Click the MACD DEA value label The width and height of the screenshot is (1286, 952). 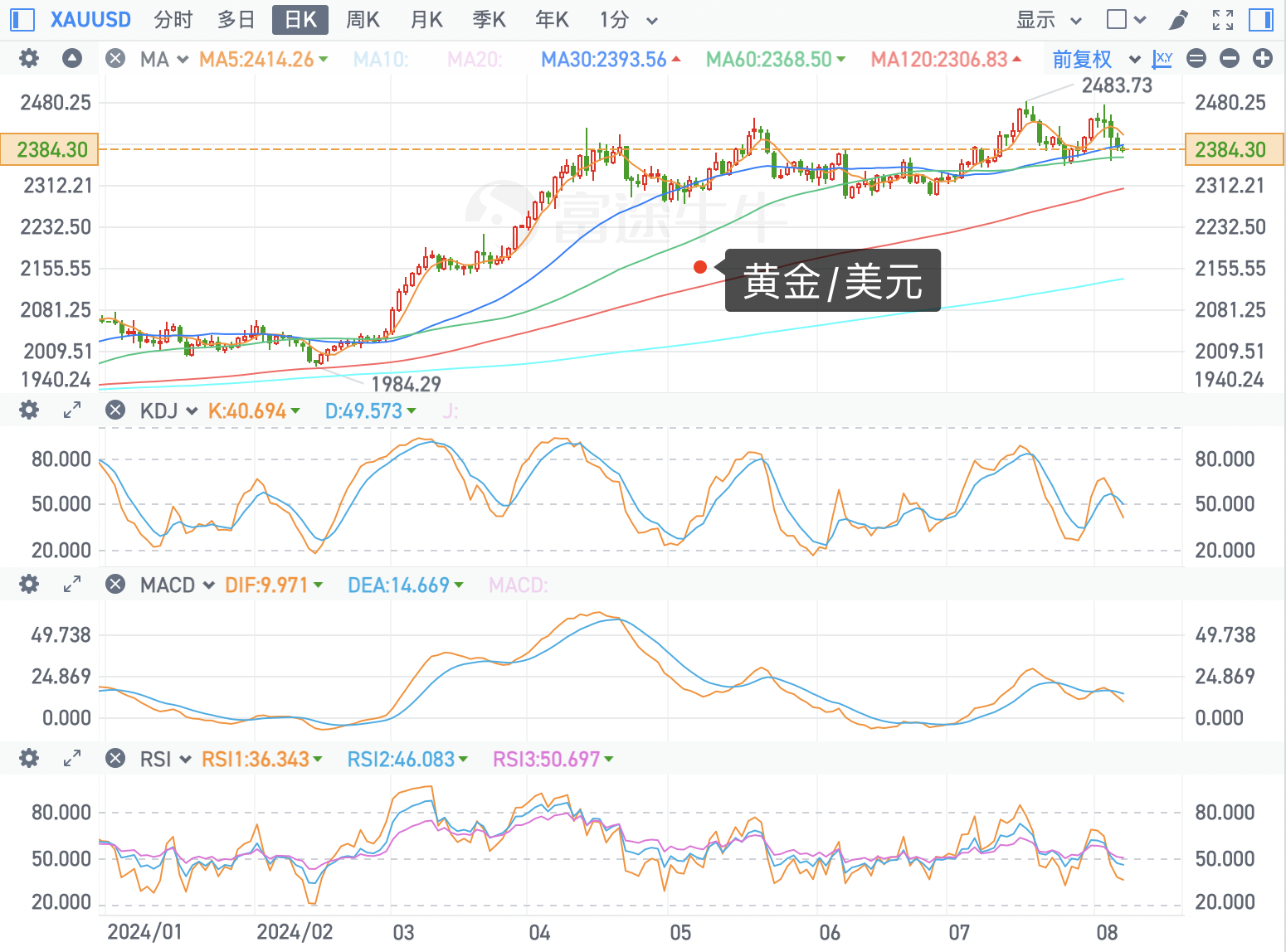406,585
